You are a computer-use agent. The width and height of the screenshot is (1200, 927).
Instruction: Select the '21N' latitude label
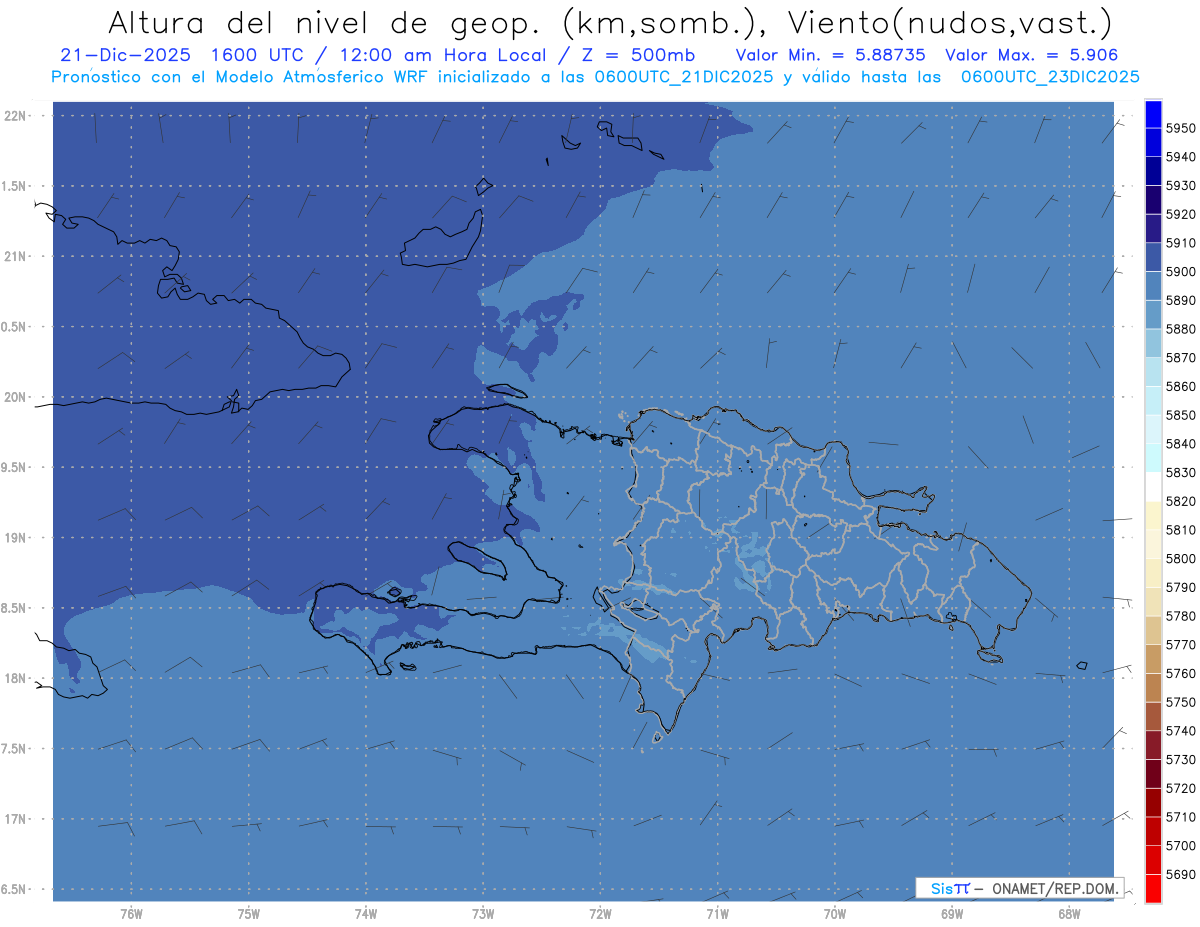click(x=15, y=256)
